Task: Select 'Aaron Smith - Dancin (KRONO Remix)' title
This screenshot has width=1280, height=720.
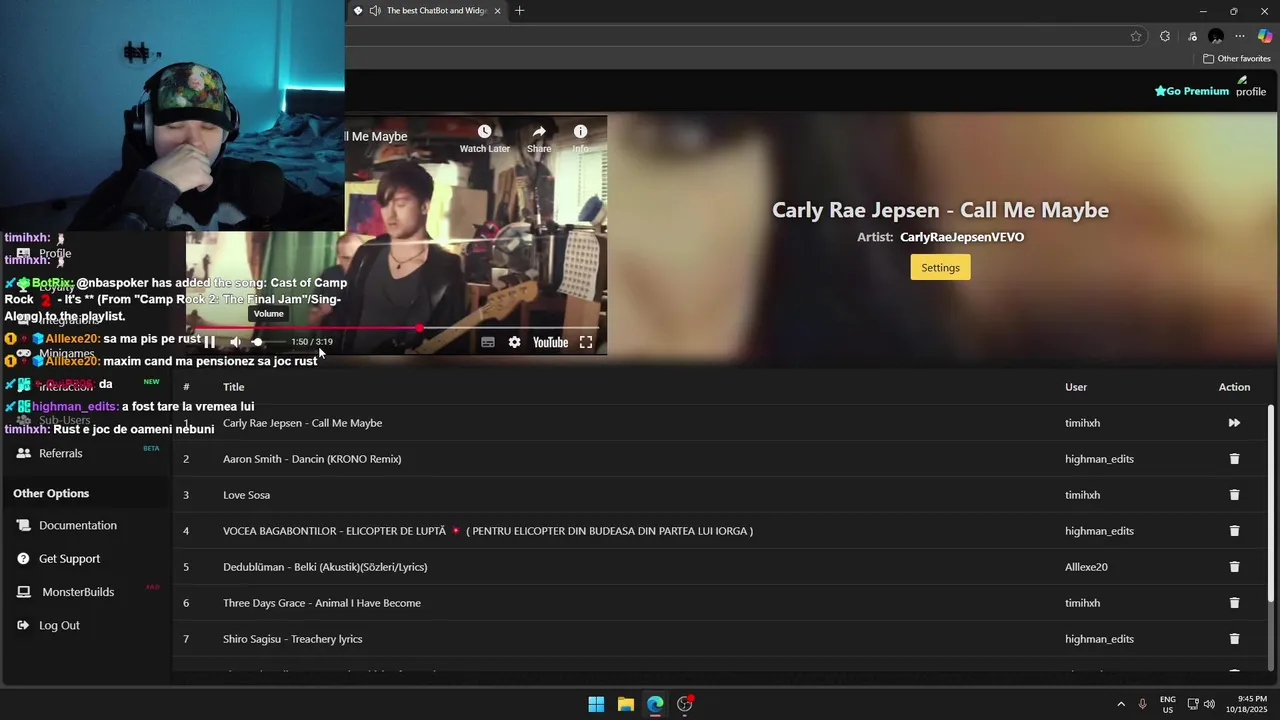Action: tap(312, 459)
